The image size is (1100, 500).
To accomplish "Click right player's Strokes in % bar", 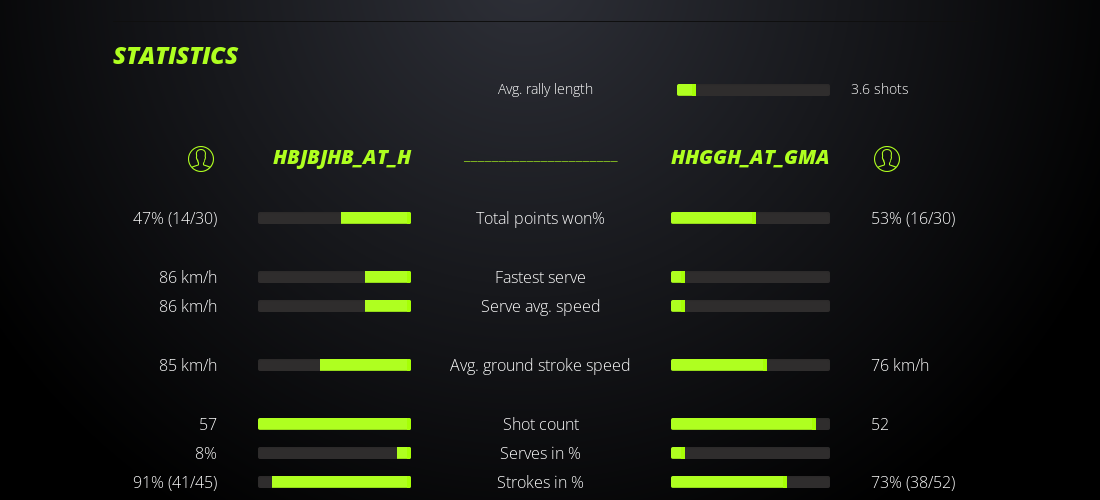I will [x=750, y=482].
